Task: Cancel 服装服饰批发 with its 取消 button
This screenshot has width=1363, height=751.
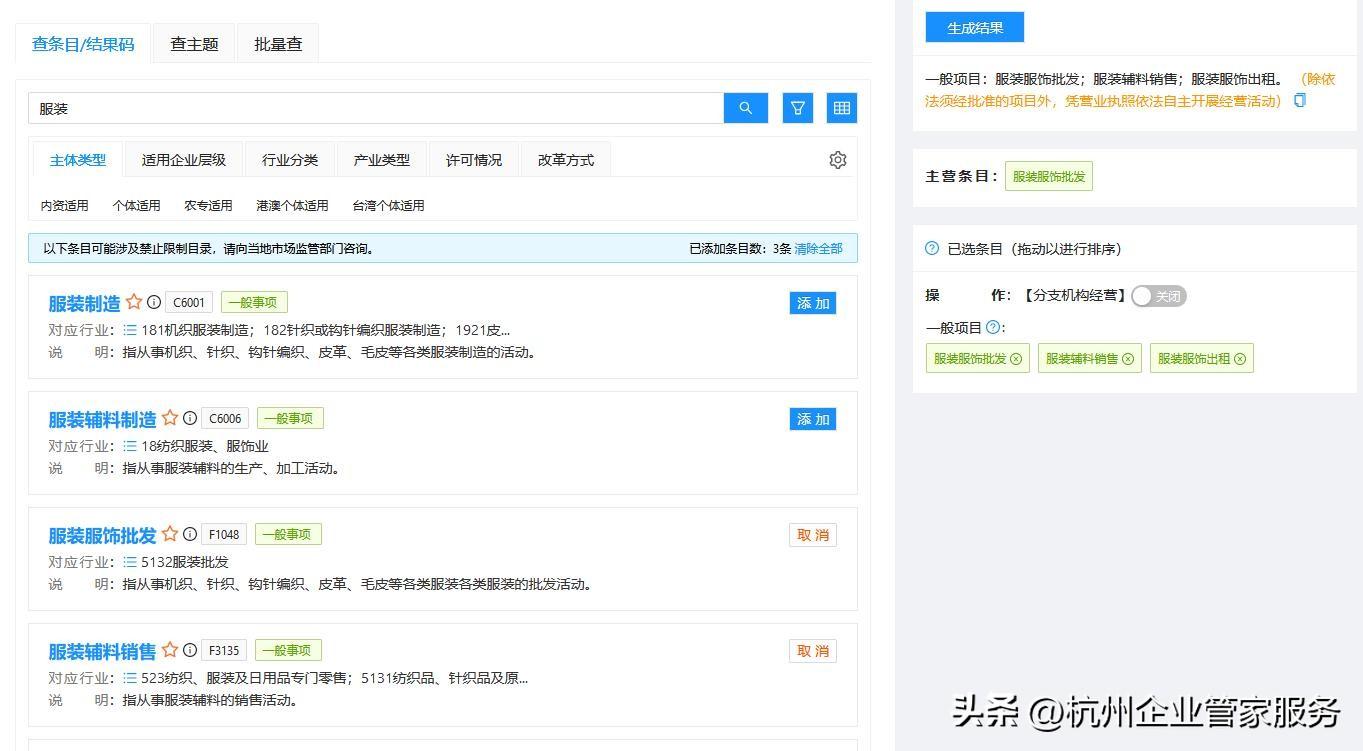Action: coord(813,535)
